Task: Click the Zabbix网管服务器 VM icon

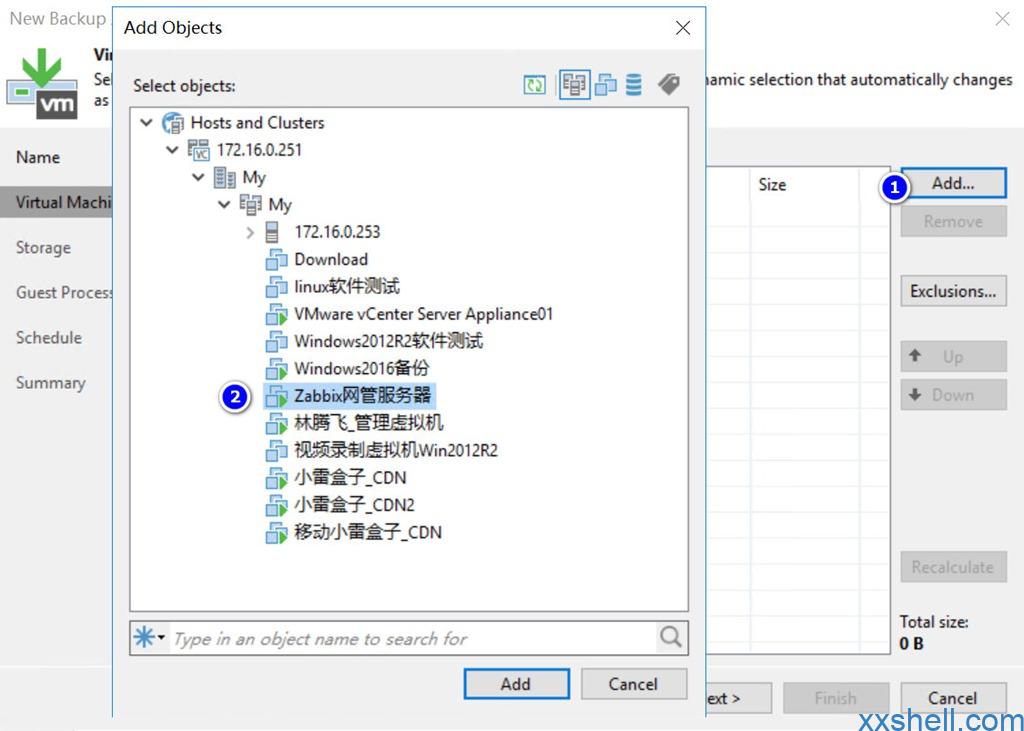Action: (276, 396)
